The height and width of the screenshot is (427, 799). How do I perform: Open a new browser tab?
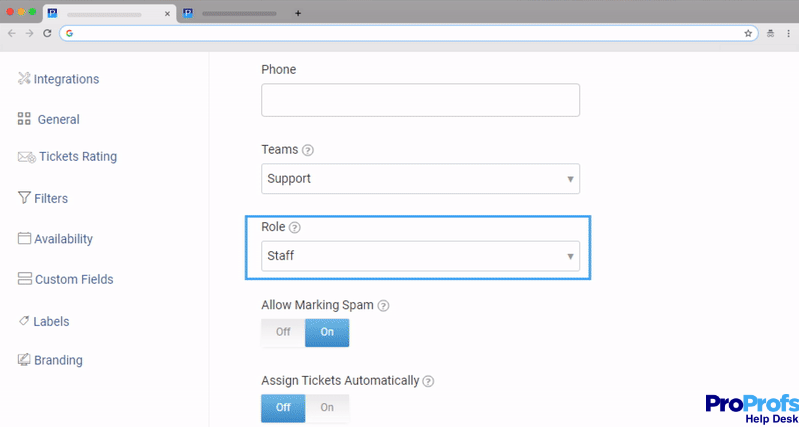298,14
